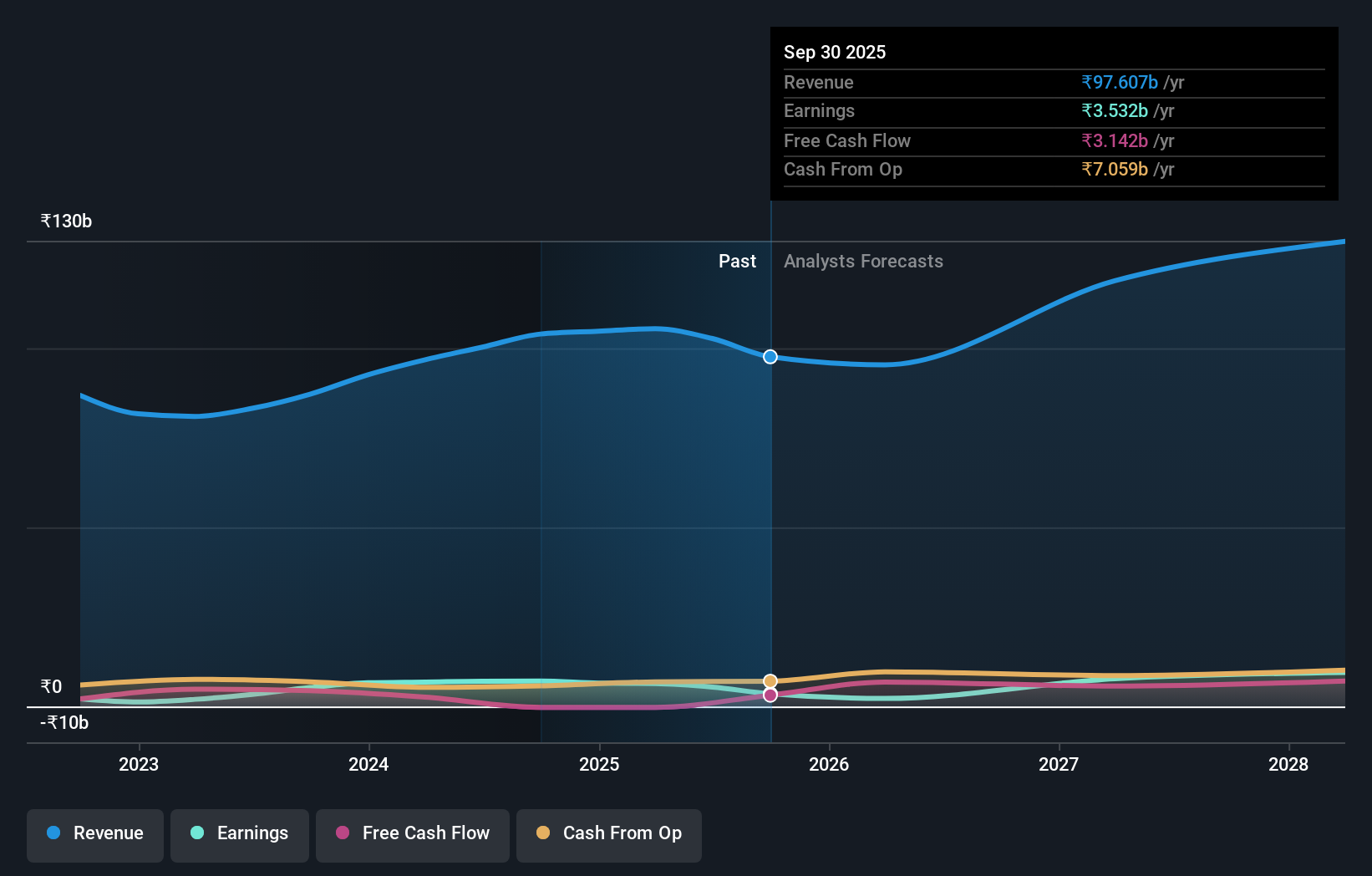This screenshot has height=876, width=1372.
Task: Click the ₹130b axis label
Action: point(65,220)
